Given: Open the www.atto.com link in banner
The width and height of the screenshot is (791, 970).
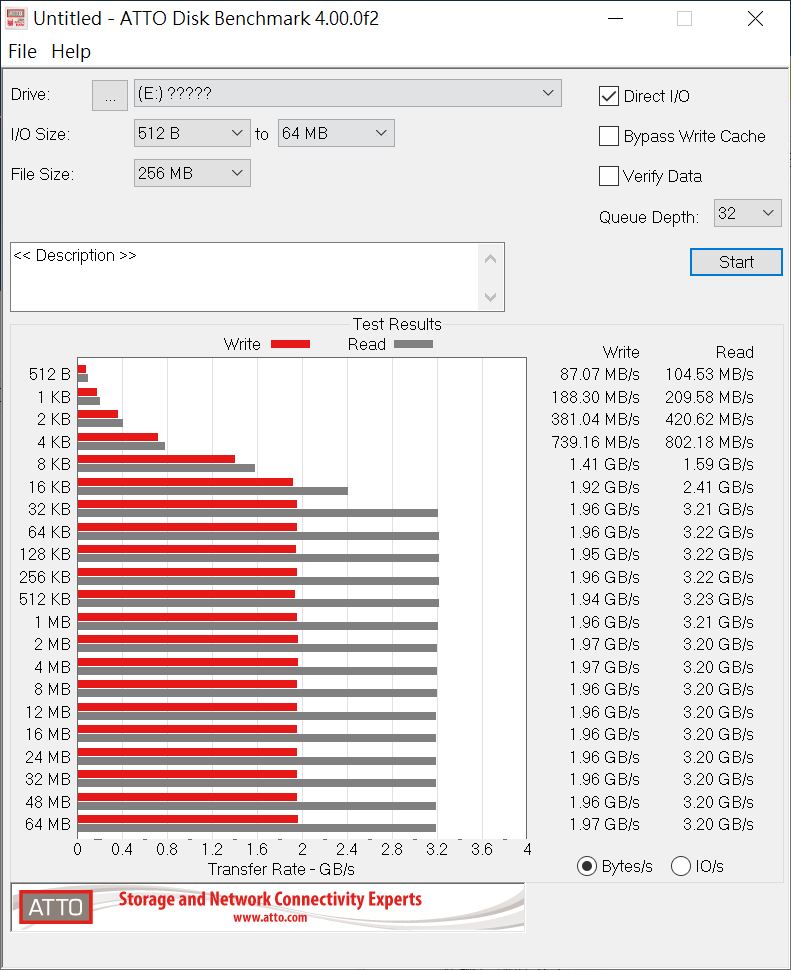Looking at the screenshot, I should click(x=270, y=917).
